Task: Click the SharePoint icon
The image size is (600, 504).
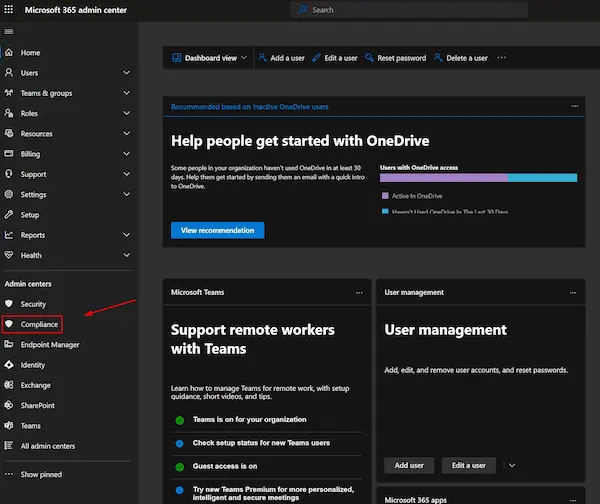Action: pyautogui.click(x=9, y=405)
